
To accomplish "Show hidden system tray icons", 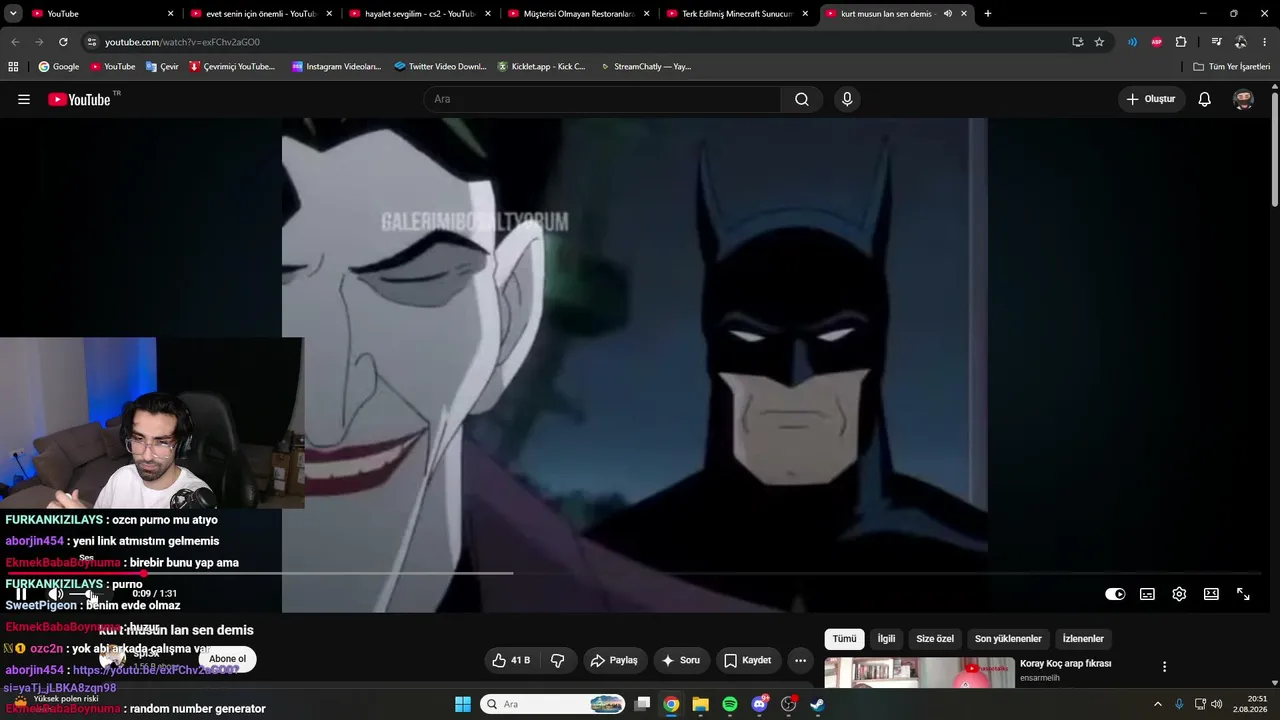I will pos(1158,704).
